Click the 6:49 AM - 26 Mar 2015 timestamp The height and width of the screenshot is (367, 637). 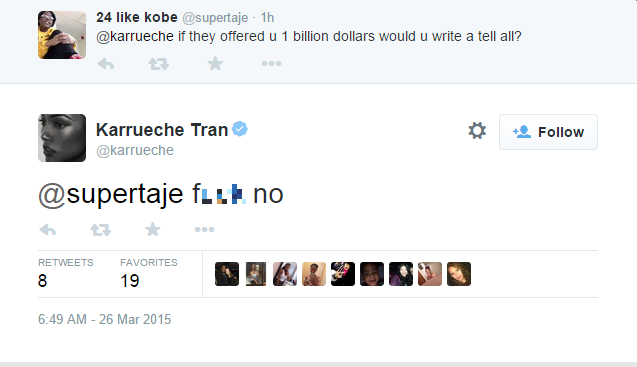[x=104, y=319]
